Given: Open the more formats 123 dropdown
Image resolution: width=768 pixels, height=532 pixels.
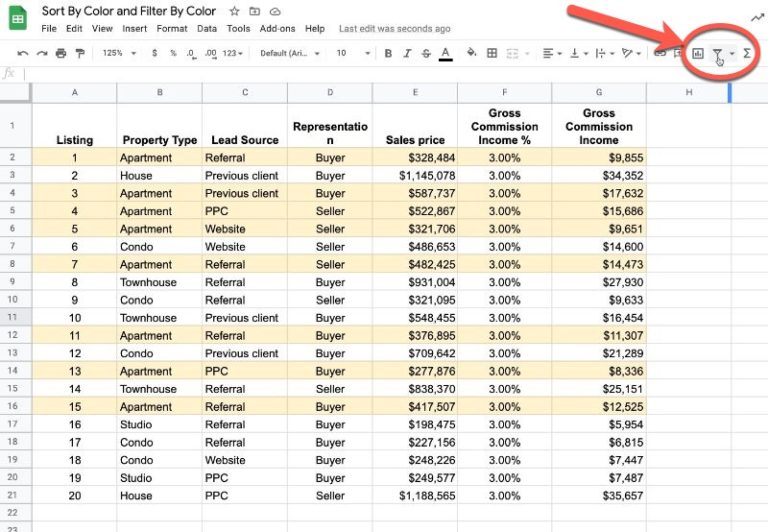Looking at the screenshot, I should pos(233,53).
